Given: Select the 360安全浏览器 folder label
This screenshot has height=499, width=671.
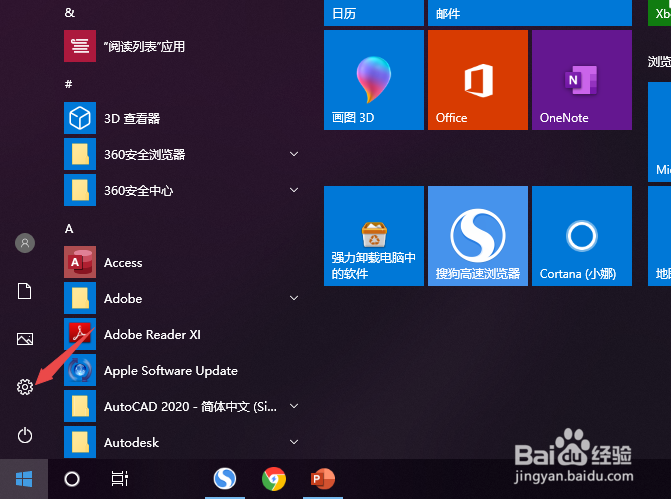Looking at the screenshot, I should [x=145, y=154].
